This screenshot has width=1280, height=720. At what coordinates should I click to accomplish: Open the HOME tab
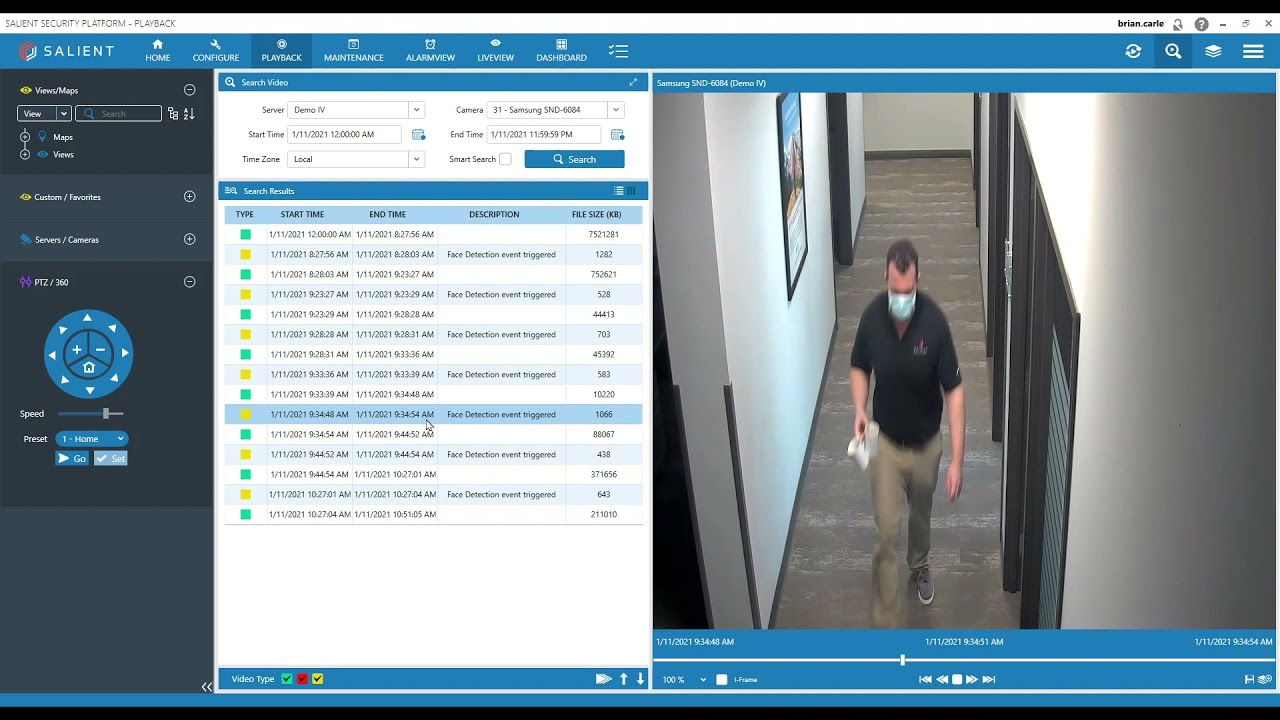pos(157,51)
